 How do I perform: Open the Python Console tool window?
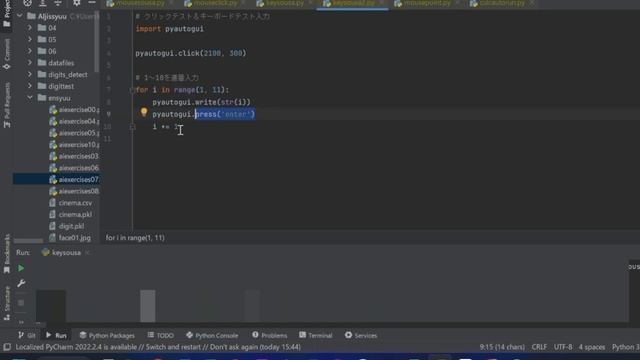pyautogui.click(x=212, y=335)
